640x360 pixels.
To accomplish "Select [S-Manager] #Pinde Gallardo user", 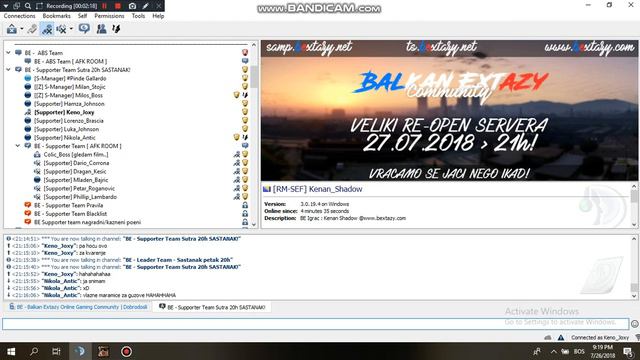I will click(70, 78).
